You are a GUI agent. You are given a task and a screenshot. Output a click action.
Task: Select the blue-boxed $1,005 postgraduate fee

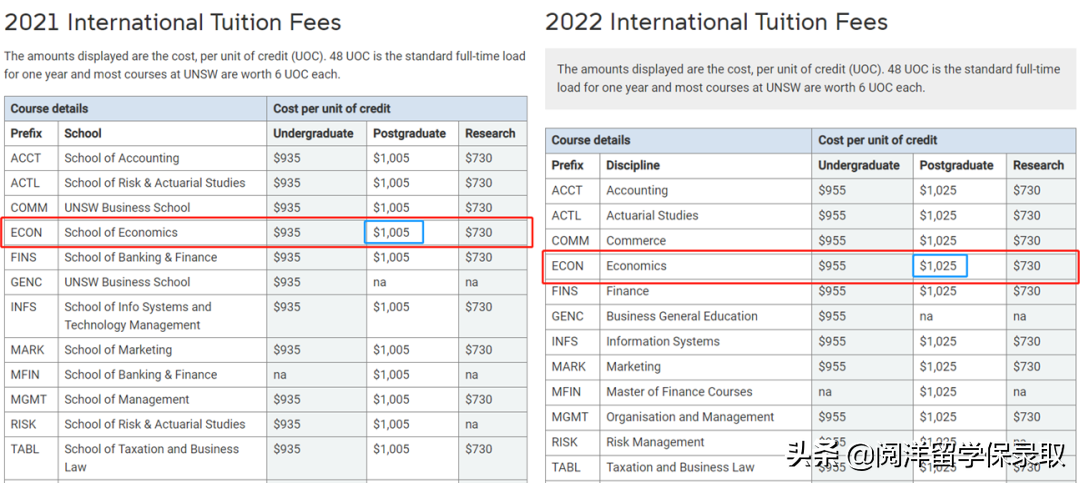tap(393, 232)
